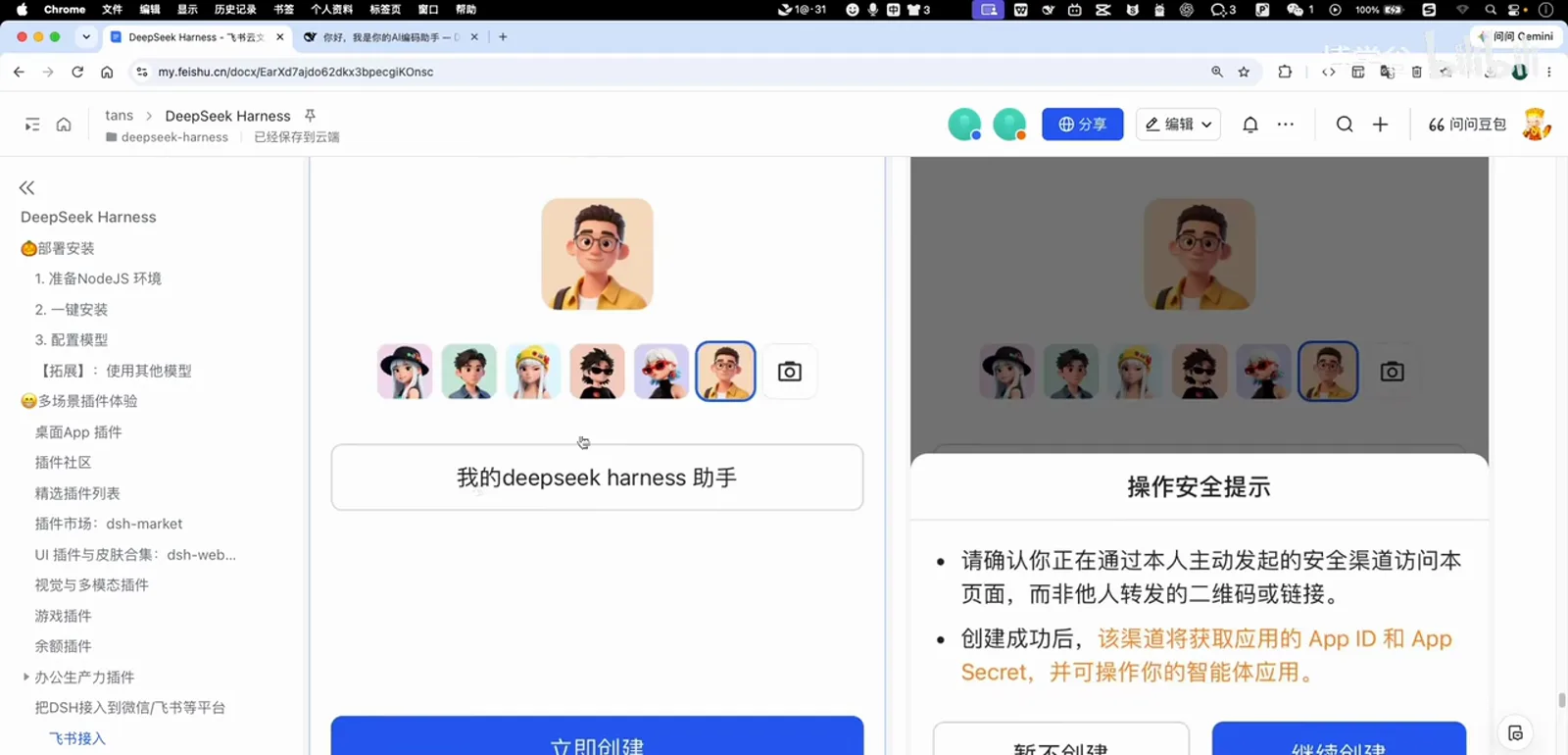This screenshot has height=755, width=1568.
Task: Select the boy in green jacket avatar
Action: click(x=469, y=372)
